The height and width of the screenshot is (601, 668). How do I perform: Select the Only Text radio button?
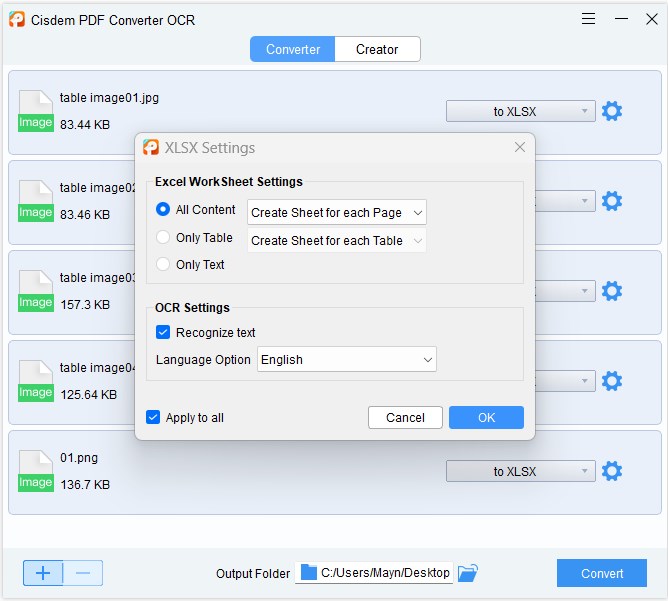[x=163, y=264]
